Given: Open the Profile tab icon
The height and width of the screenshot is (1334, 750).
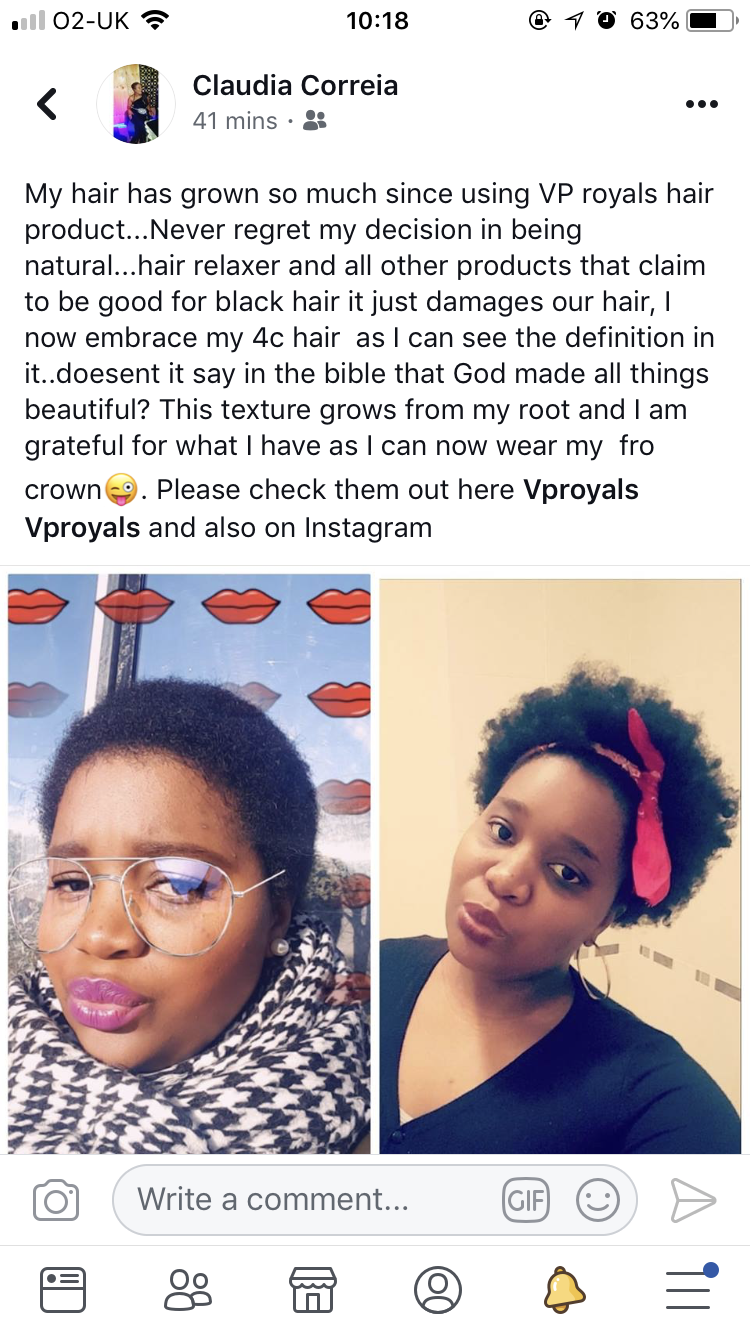Looking at the screenshot, I should coord(438,1290).
